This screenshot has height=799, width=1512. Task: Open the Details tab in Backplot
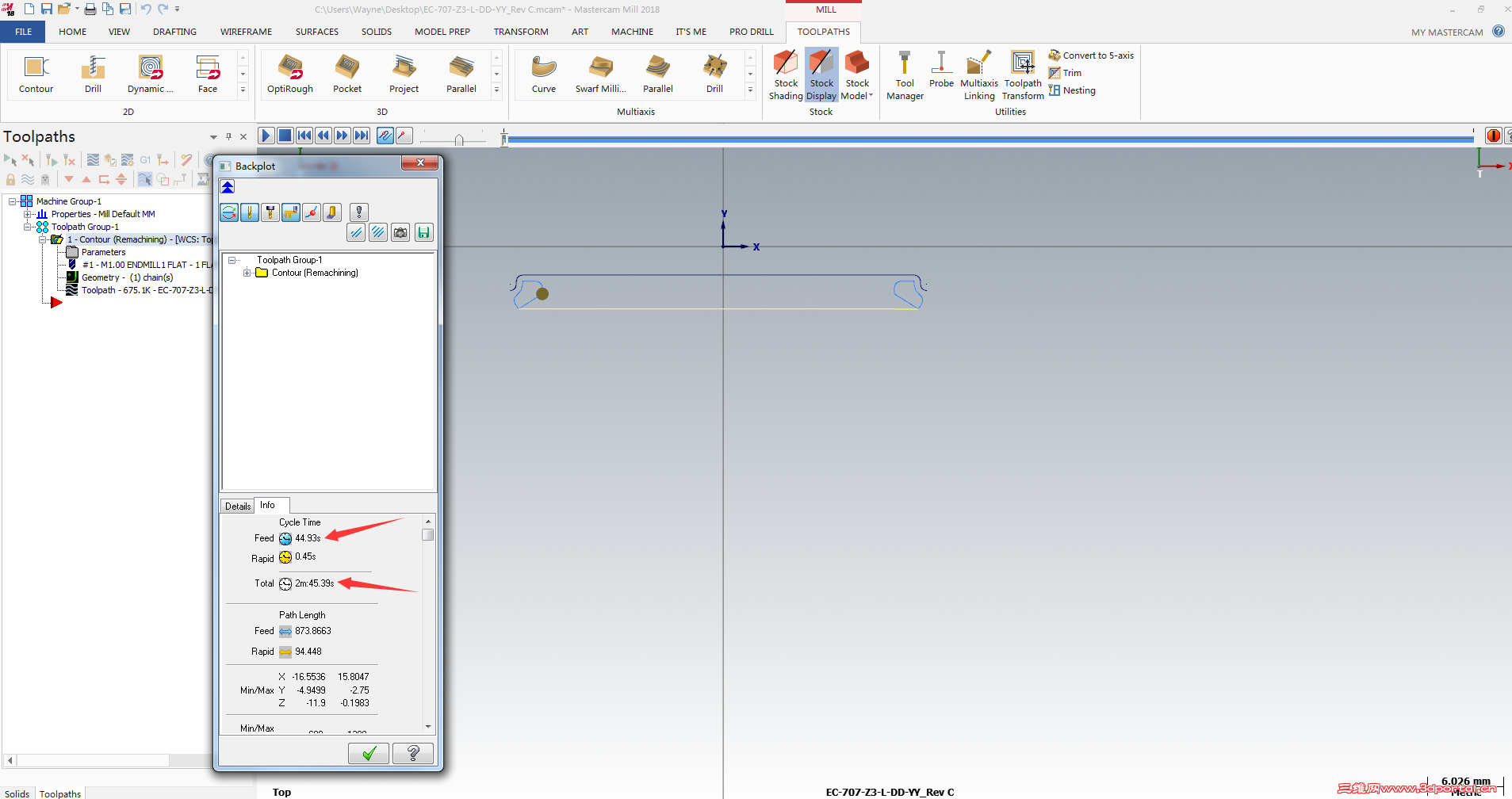tap(238, 506)
